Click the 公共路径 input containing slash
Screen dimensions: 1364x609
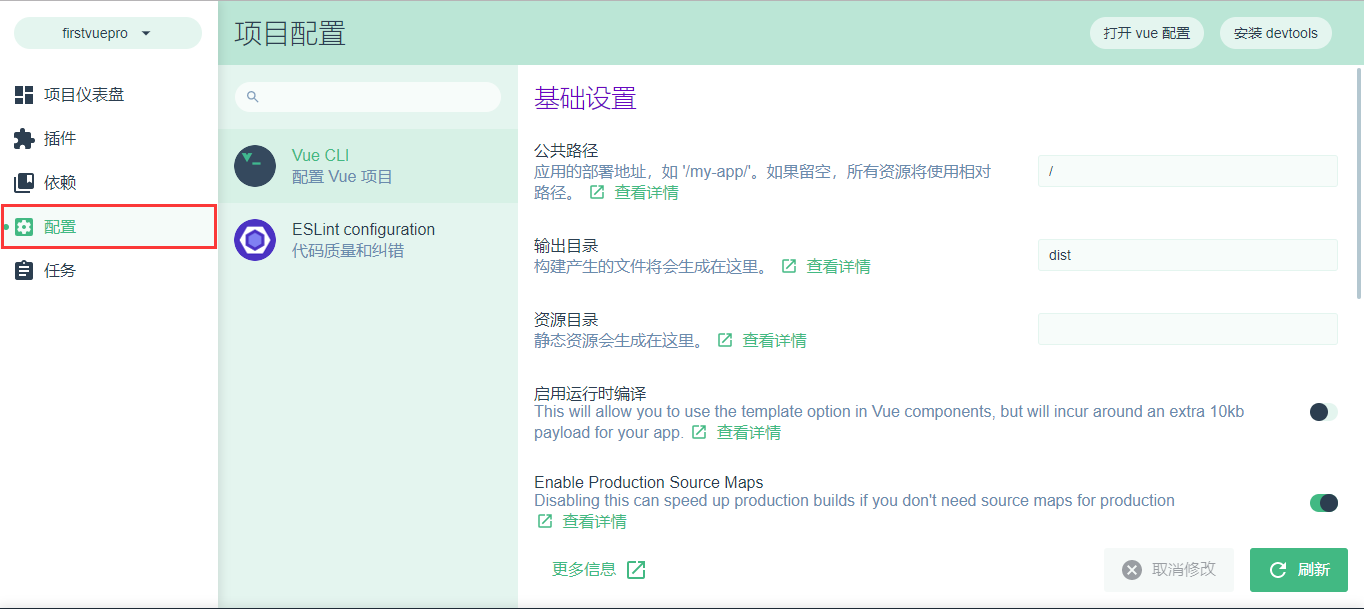pos(1188,171)
